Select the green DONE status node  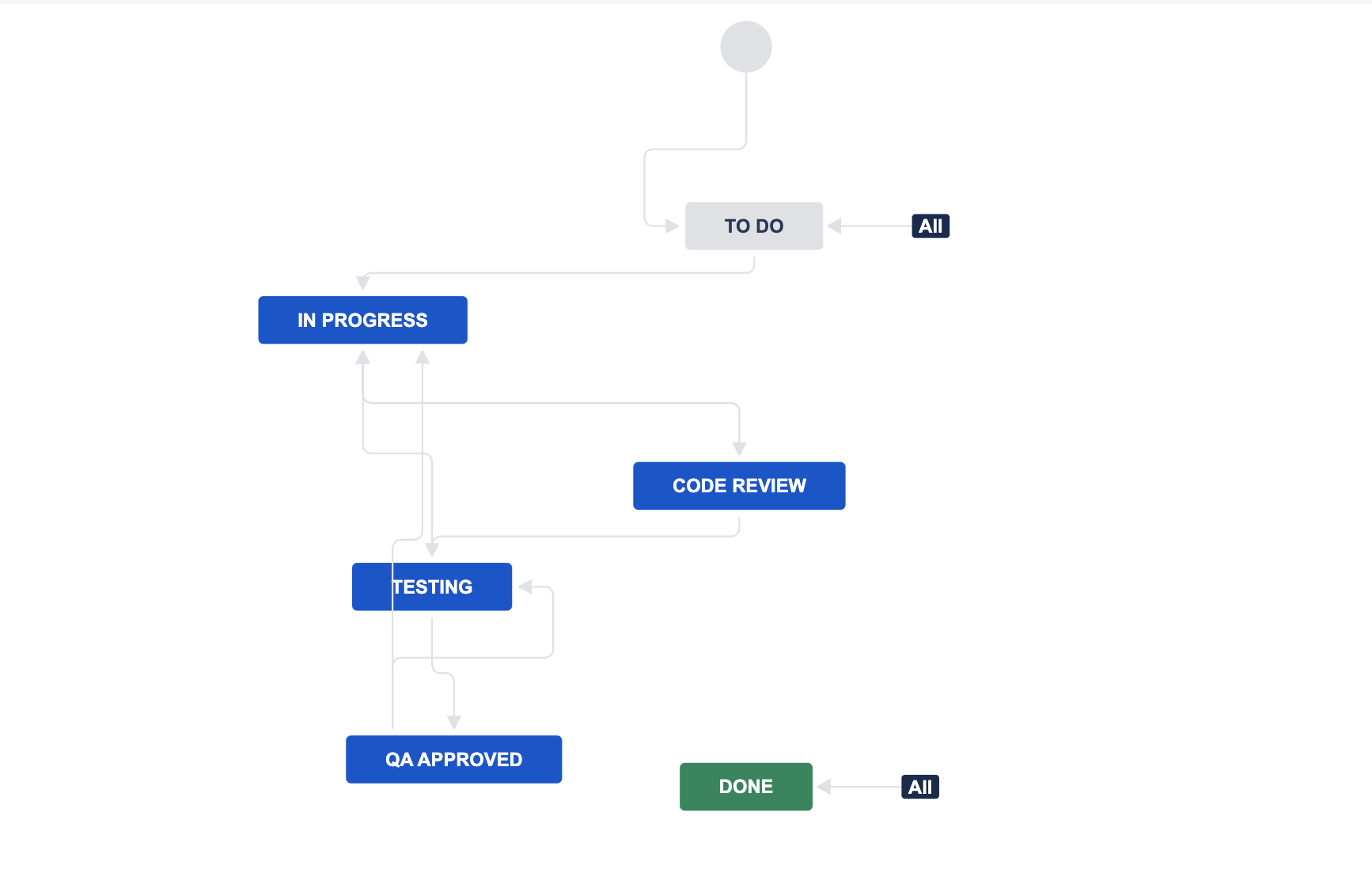745,787
